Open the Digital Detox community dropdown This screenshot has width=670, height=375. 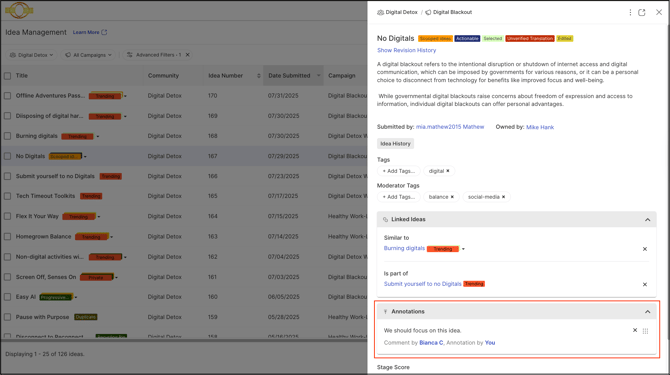32,55
